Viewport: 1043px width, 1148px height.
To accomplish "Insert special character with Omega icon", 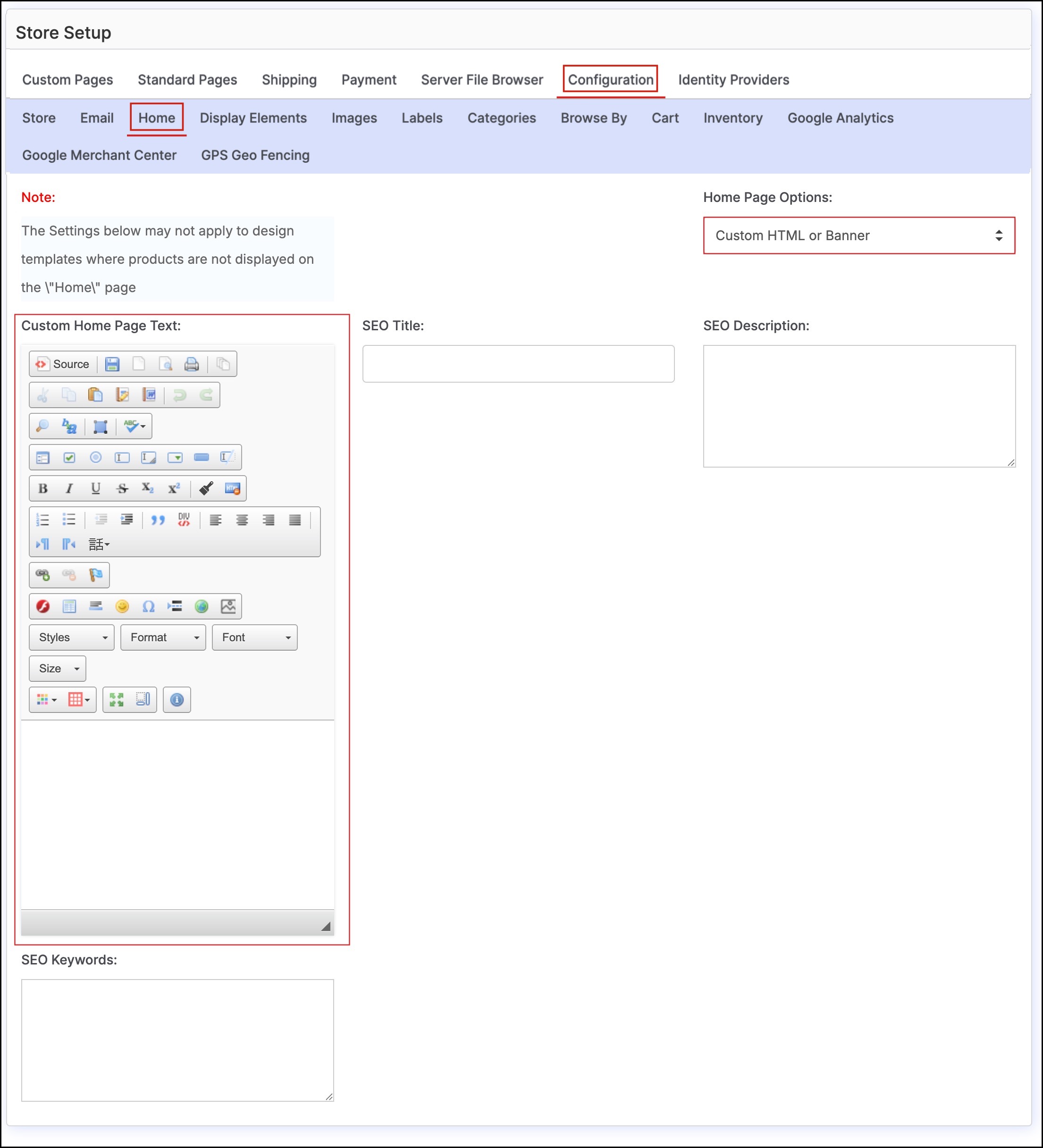I will click(149, 606).
